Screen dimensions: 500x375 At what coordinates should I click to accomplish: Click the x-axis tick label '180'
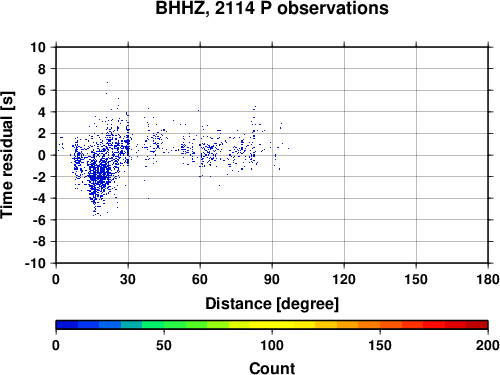488,279
